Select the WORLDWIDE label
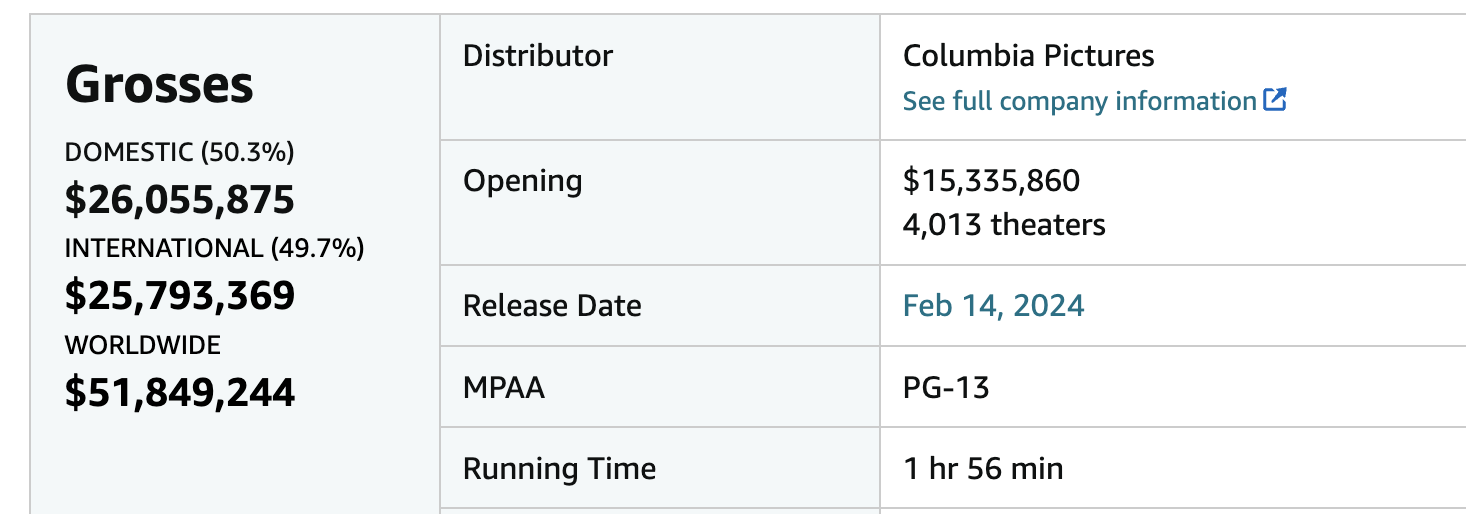 tap(143, 345)
